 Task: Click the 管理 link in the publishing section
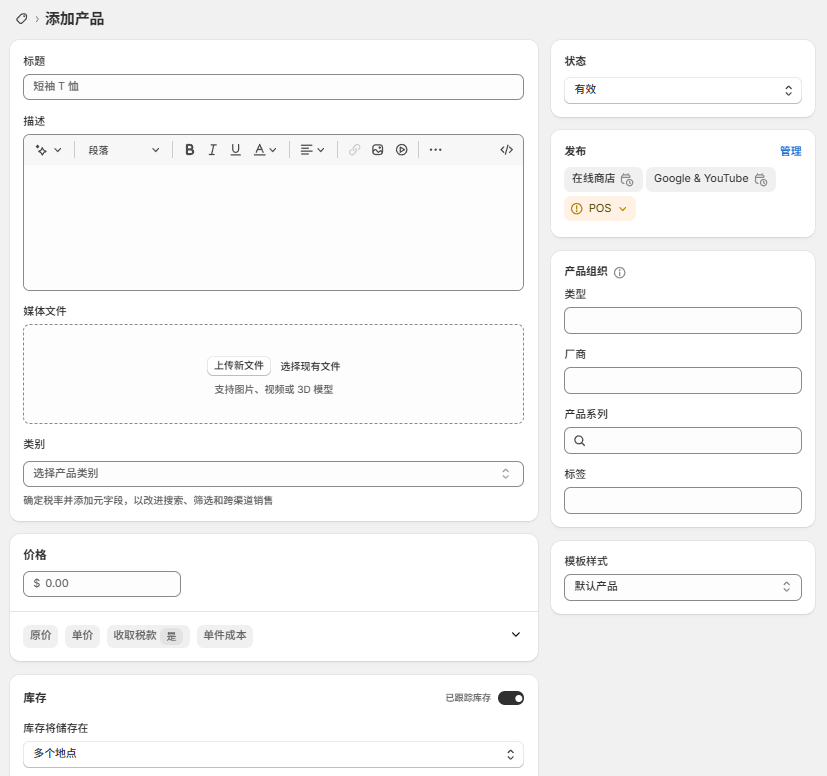tap(791, 151)
